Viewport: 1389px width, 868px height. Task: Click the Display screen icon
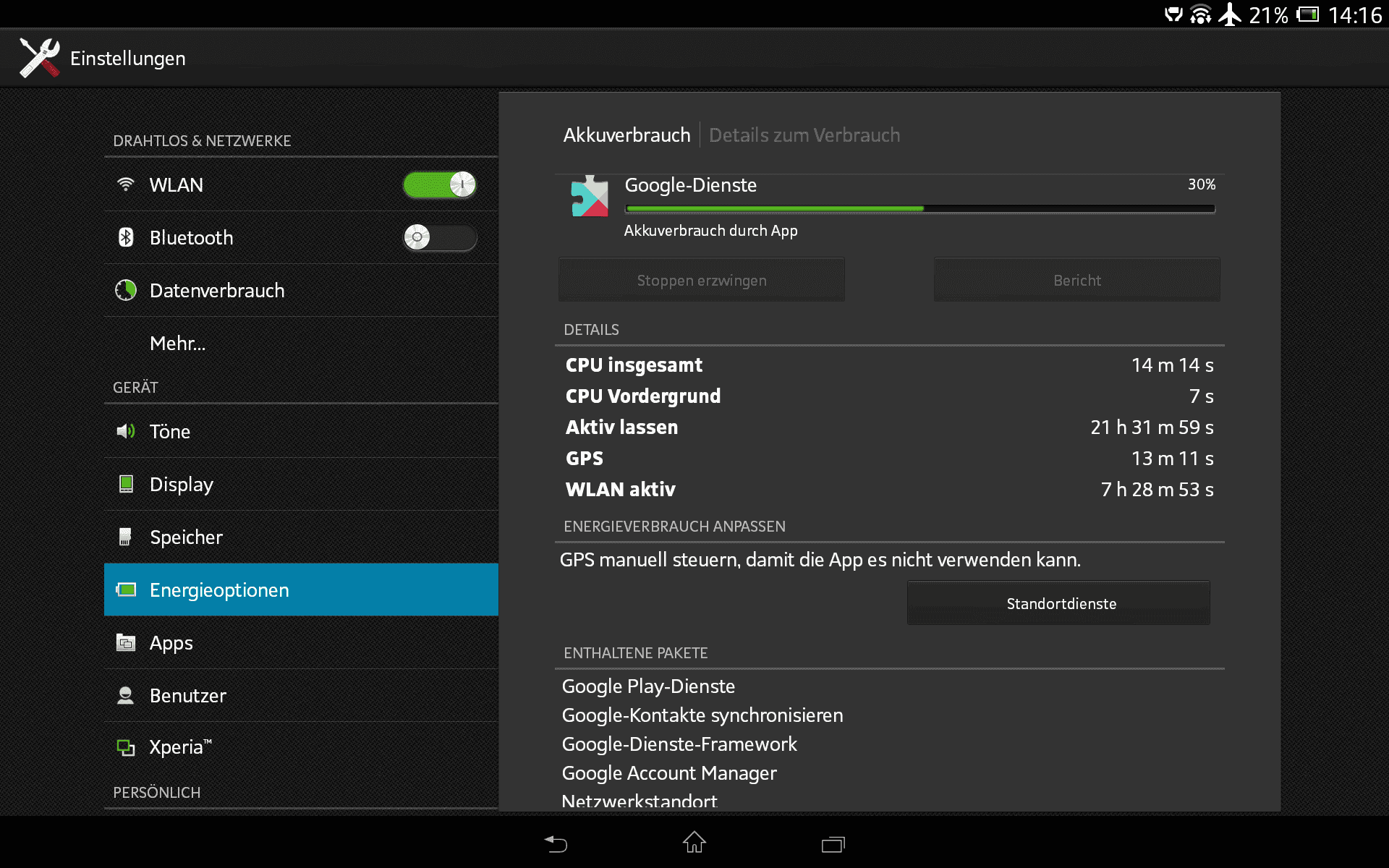click(126, 484)
